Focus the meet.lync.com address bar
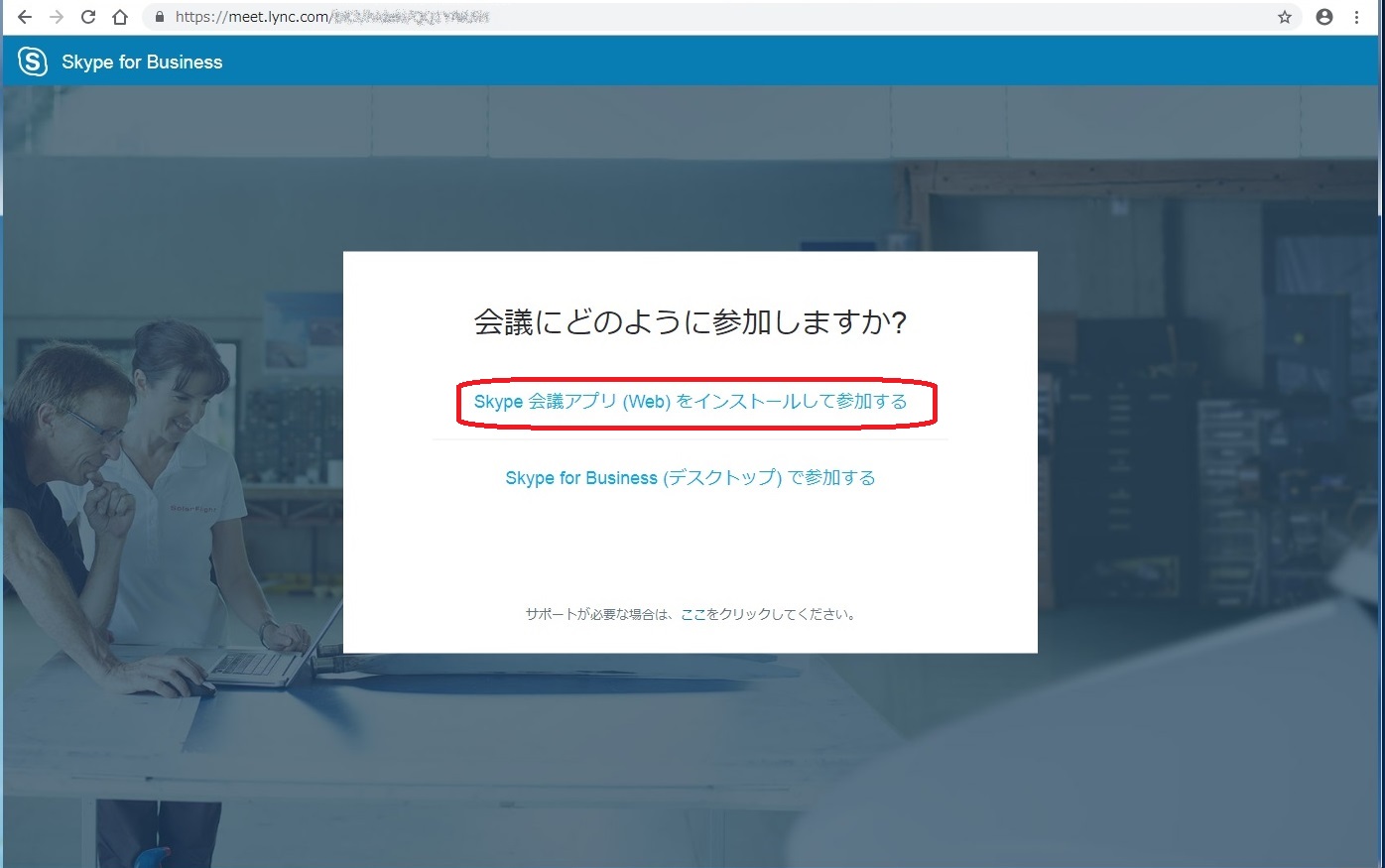Image resolution: width=1385 pixels, height=868 pixels. (724, 17)
